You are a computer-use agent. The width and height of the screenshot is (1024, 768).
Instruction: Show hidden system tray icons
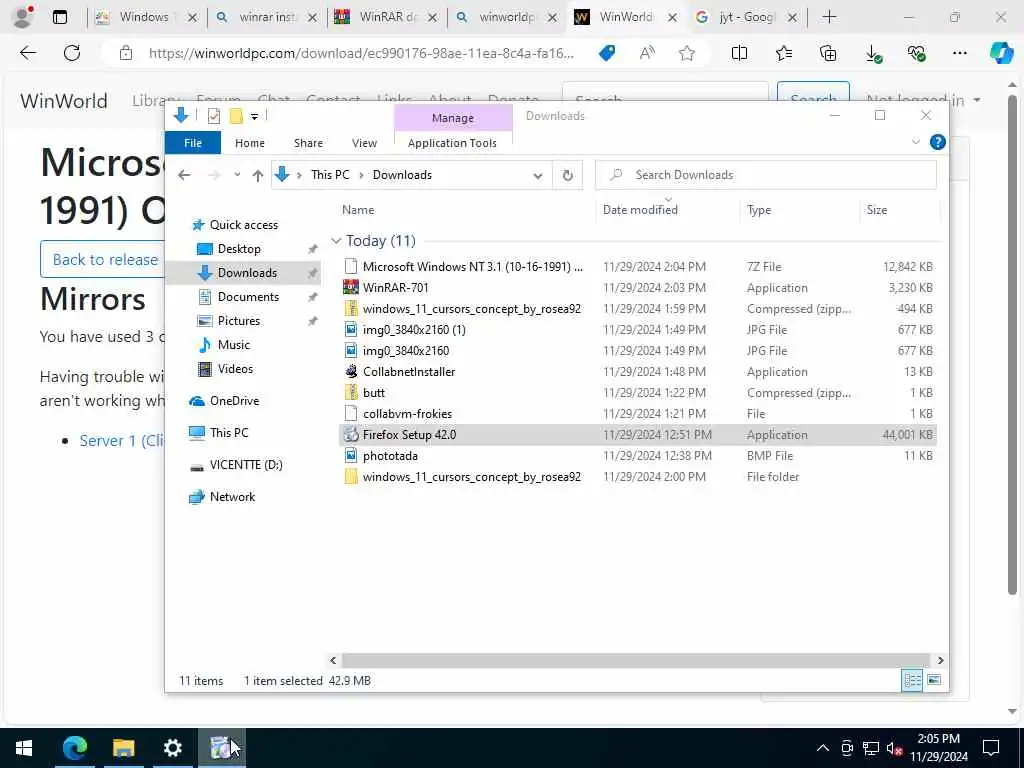coord(823,748)
